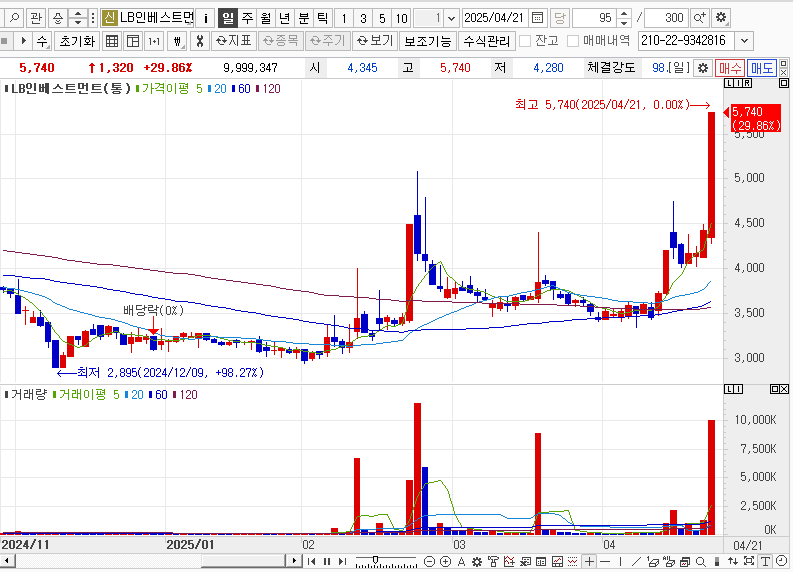Open the period value dropdown showing 1

coord(452,19)
